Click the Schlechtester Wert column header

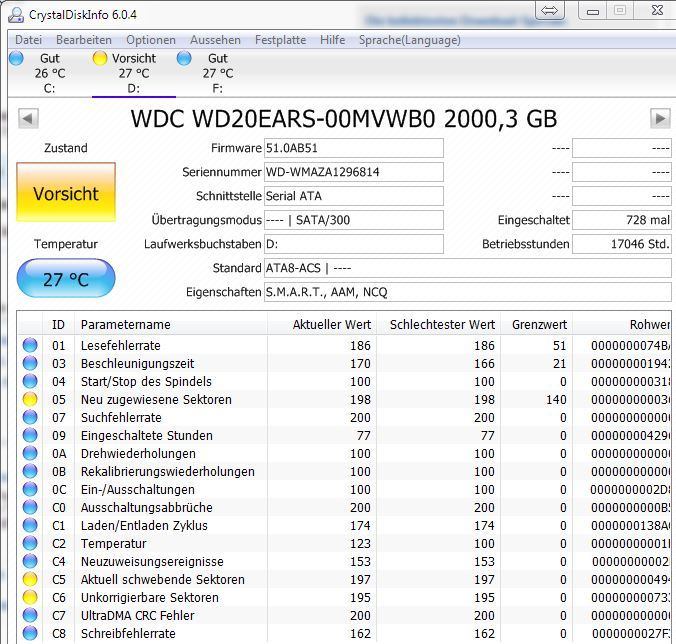[438, 325]
